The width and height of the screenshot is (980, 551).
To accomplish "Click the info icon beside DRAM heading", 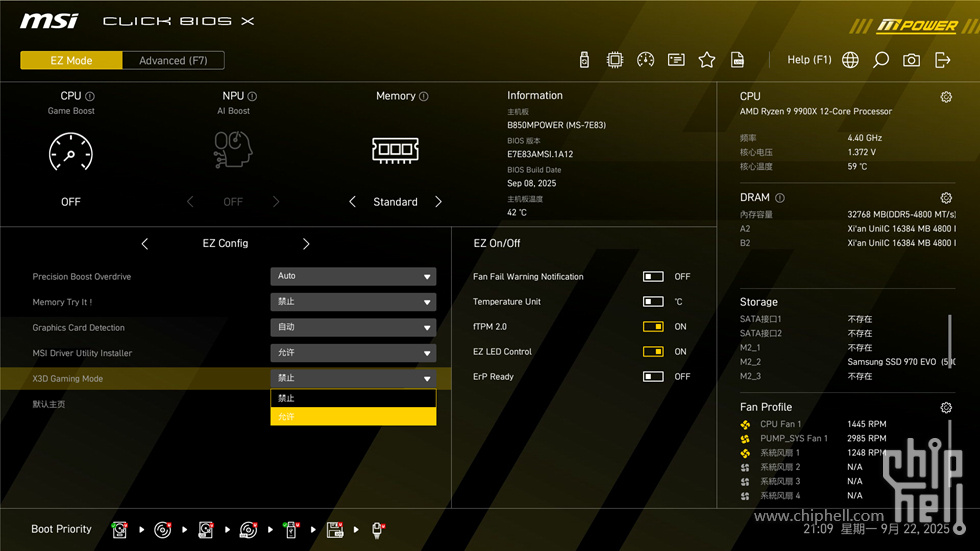I will (x=780, y=198).
